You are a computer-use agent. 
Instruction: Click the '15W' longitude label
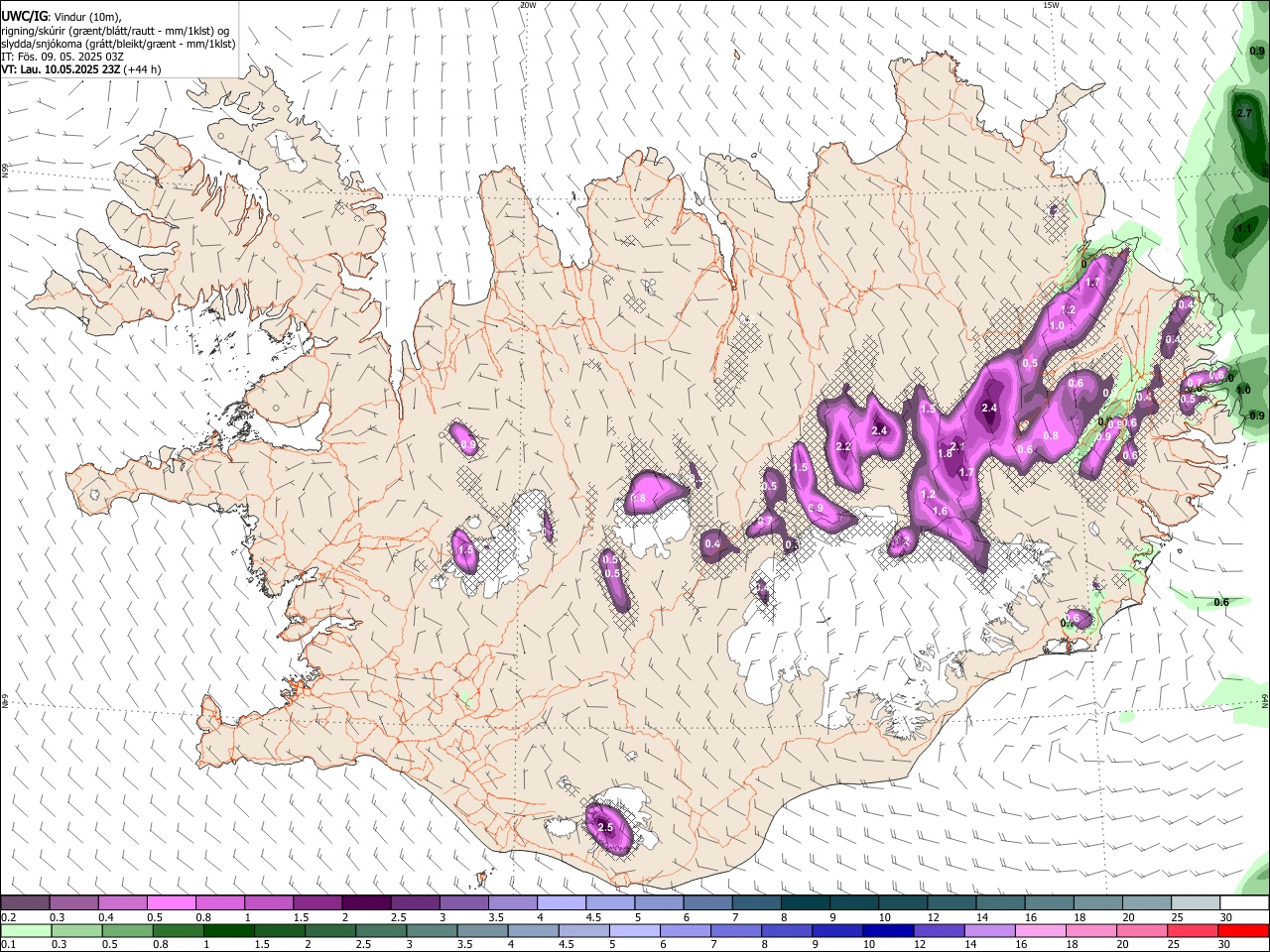[x=1052, y=5]
